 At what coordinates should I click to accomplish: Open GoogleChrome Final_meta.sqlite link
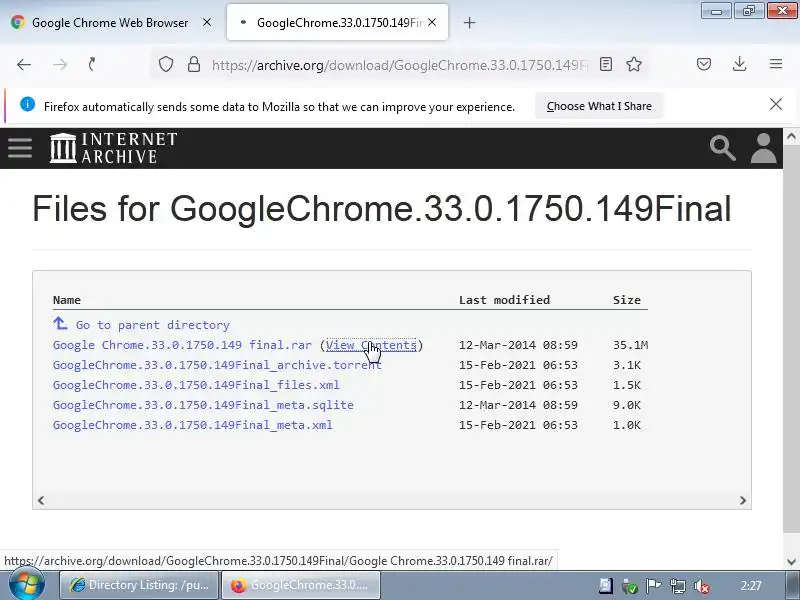pyautogui.click(x=204, y=405)
